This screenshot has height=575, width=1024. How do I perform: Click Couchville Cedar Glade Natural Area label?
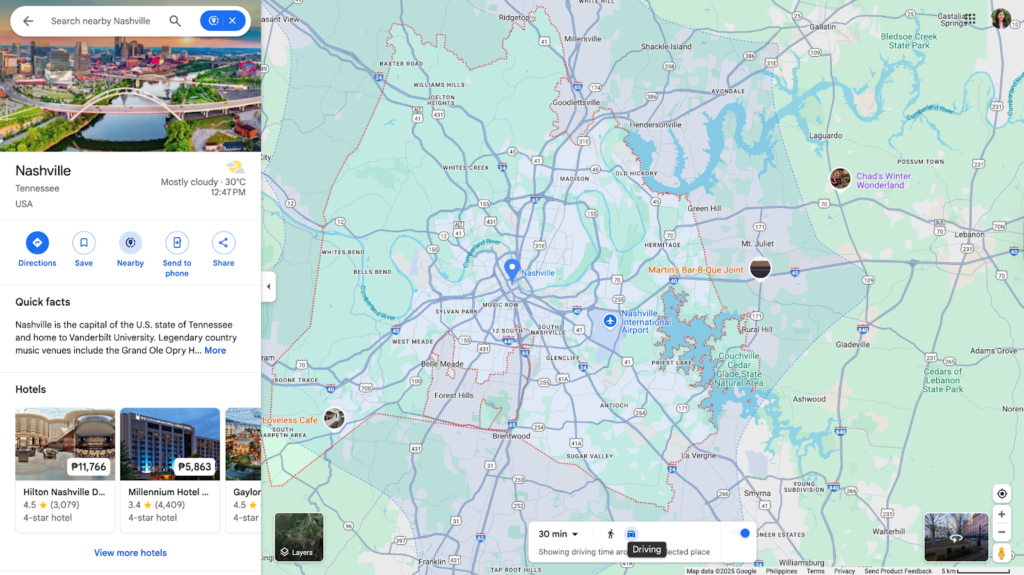point(739,369)
